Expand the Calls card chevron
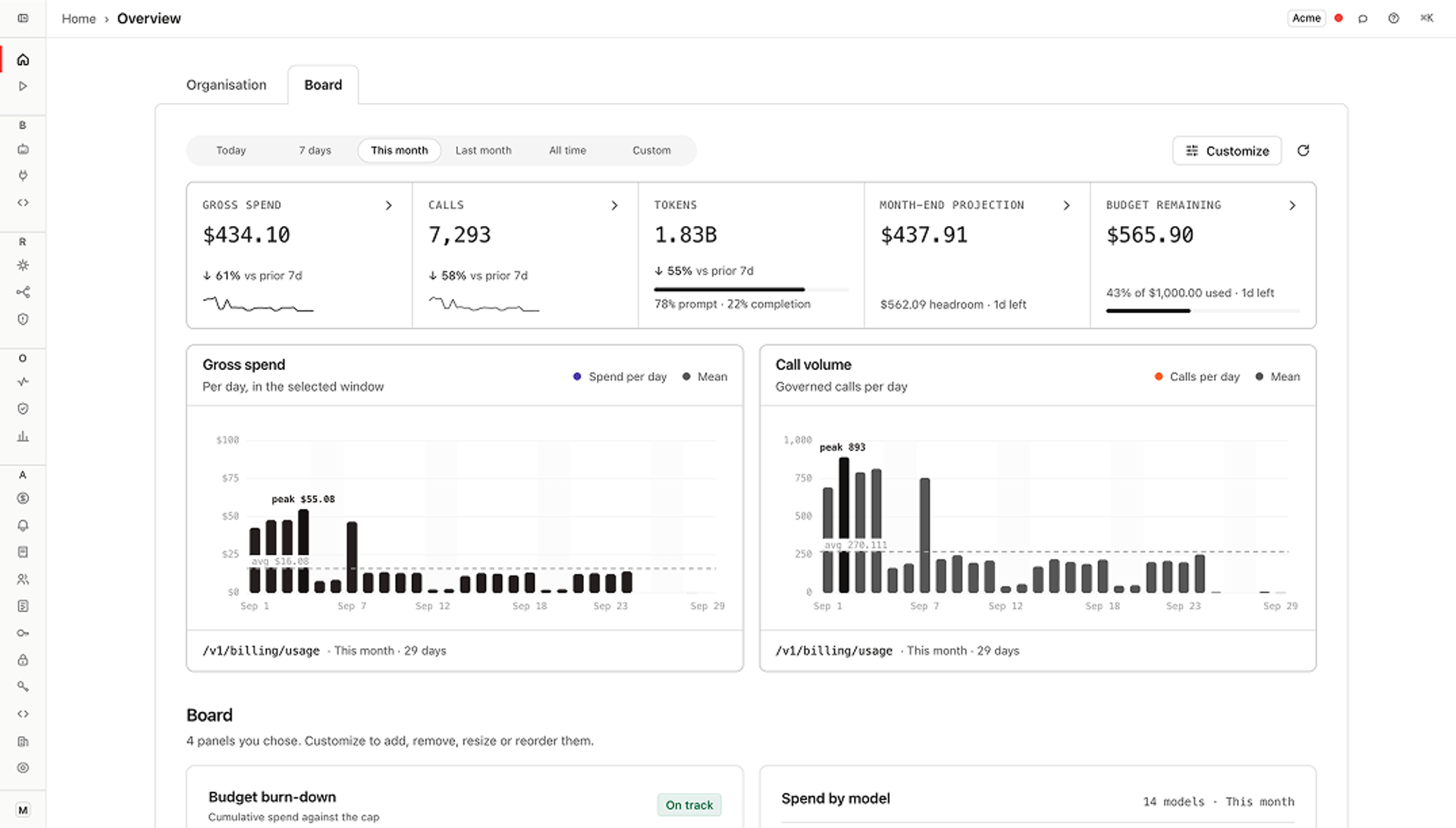 click(614, 205)
